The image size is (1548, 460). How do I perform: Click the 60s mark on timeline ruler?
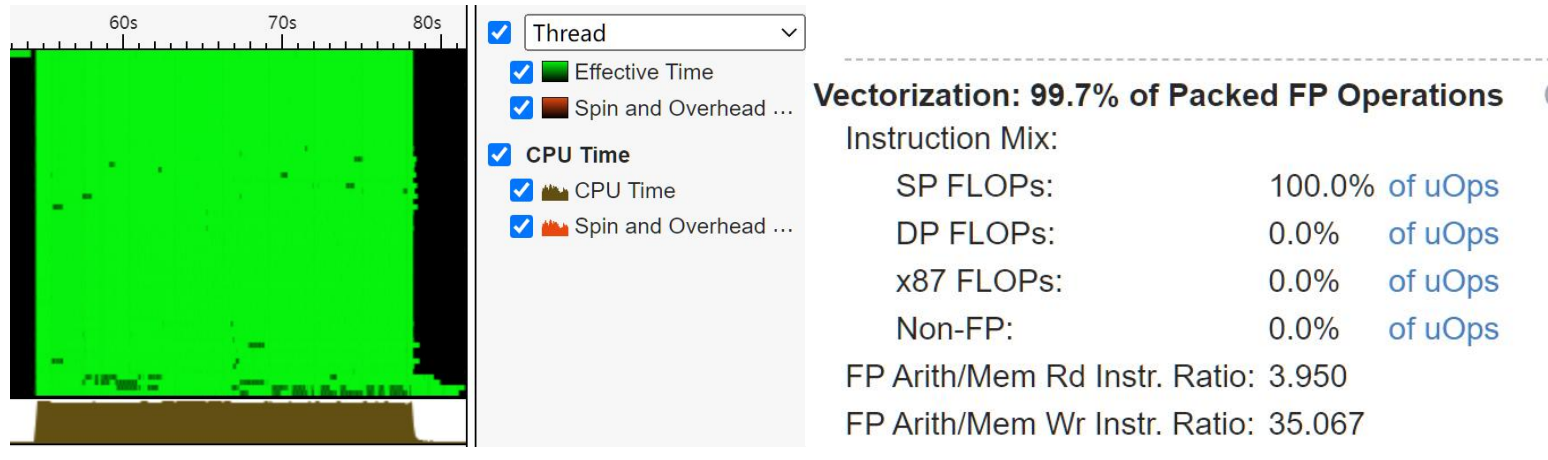pos(123,21)
